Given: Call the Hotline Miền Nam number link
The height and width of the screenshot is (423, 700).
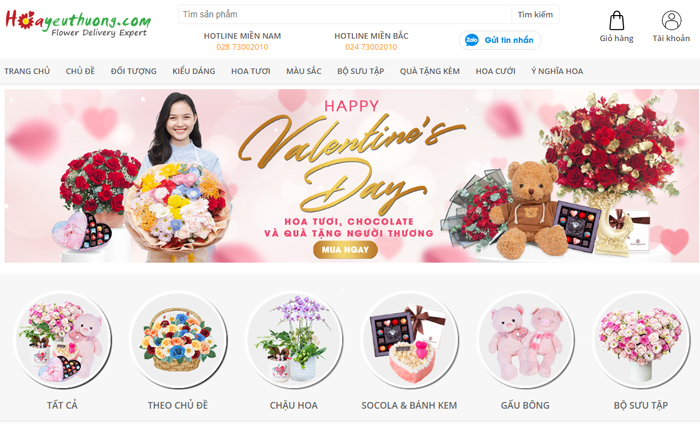Looking at the screenshot, I should 242,47.
